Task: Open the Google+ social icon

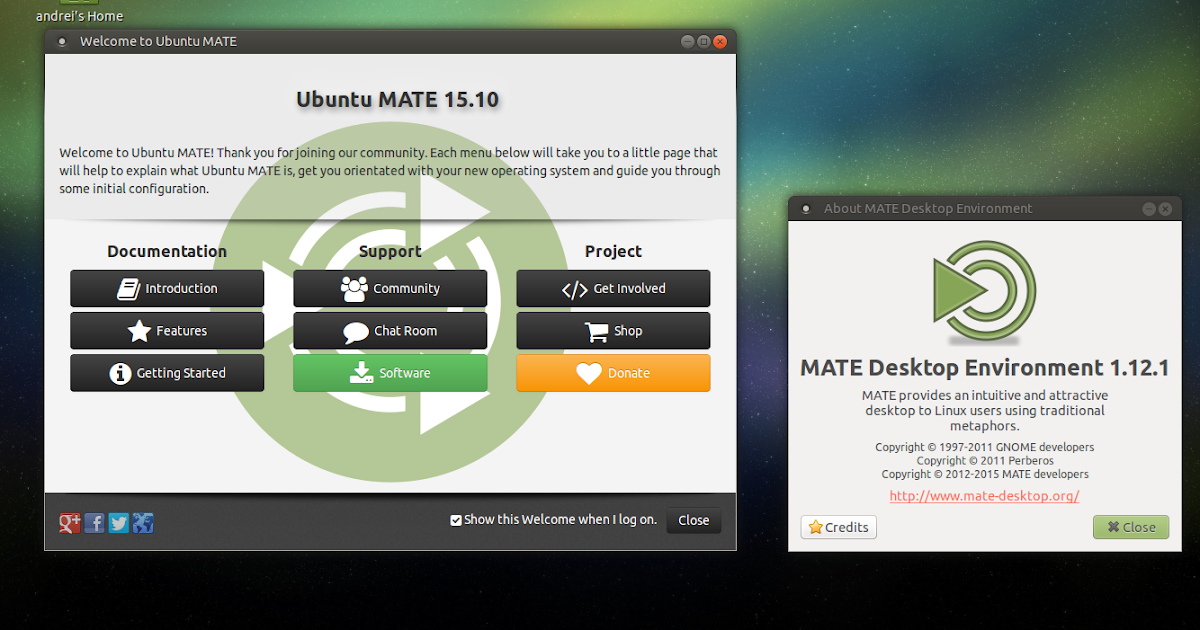Action: (69, 522)
